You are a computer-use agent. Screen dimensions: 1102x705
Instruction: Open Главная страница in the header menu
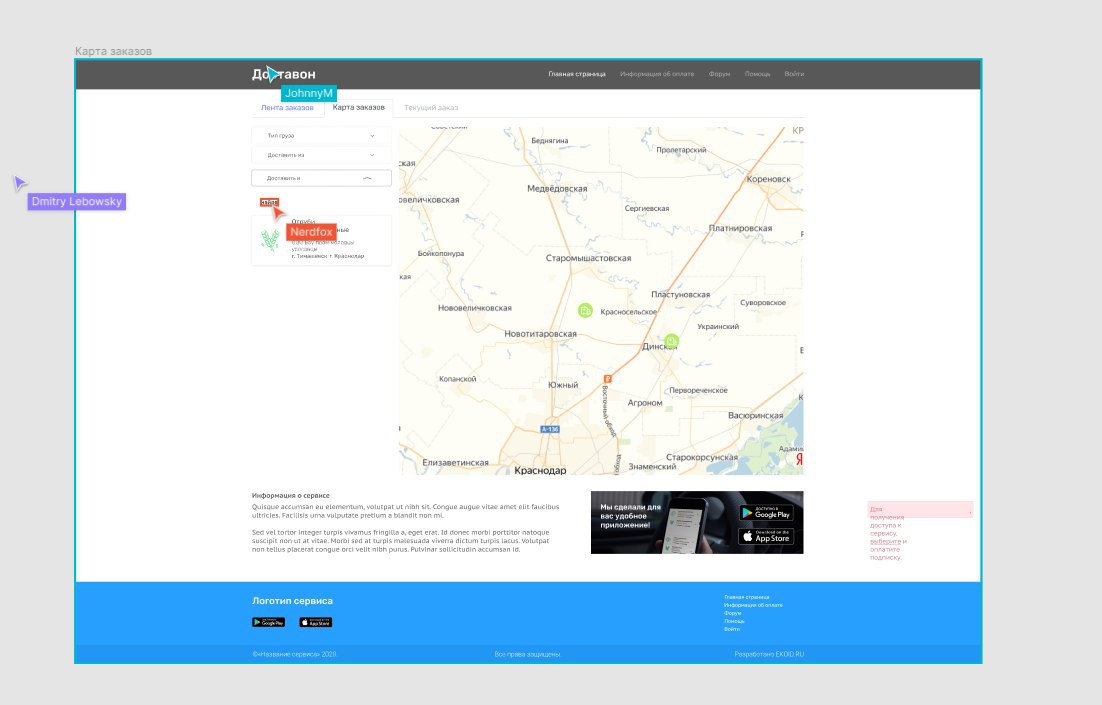point(577,74)
